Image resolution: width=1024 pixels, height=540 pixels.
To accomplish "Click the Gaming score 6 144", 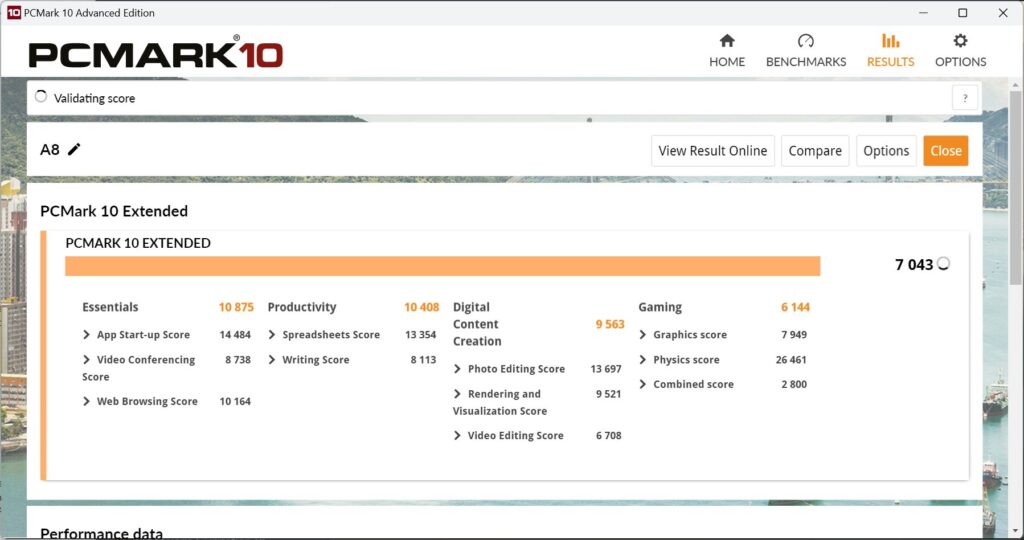I will point(795,307).
